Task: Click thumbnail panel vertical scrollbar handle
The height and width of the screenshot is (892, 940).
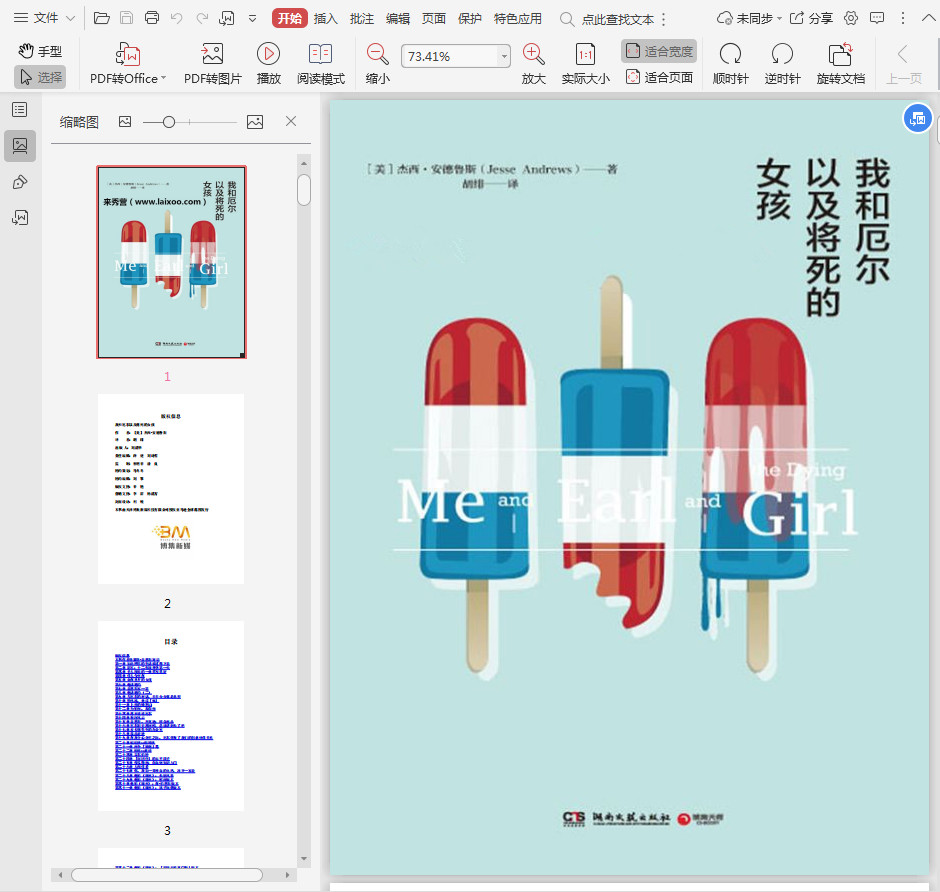Action: 304,190
